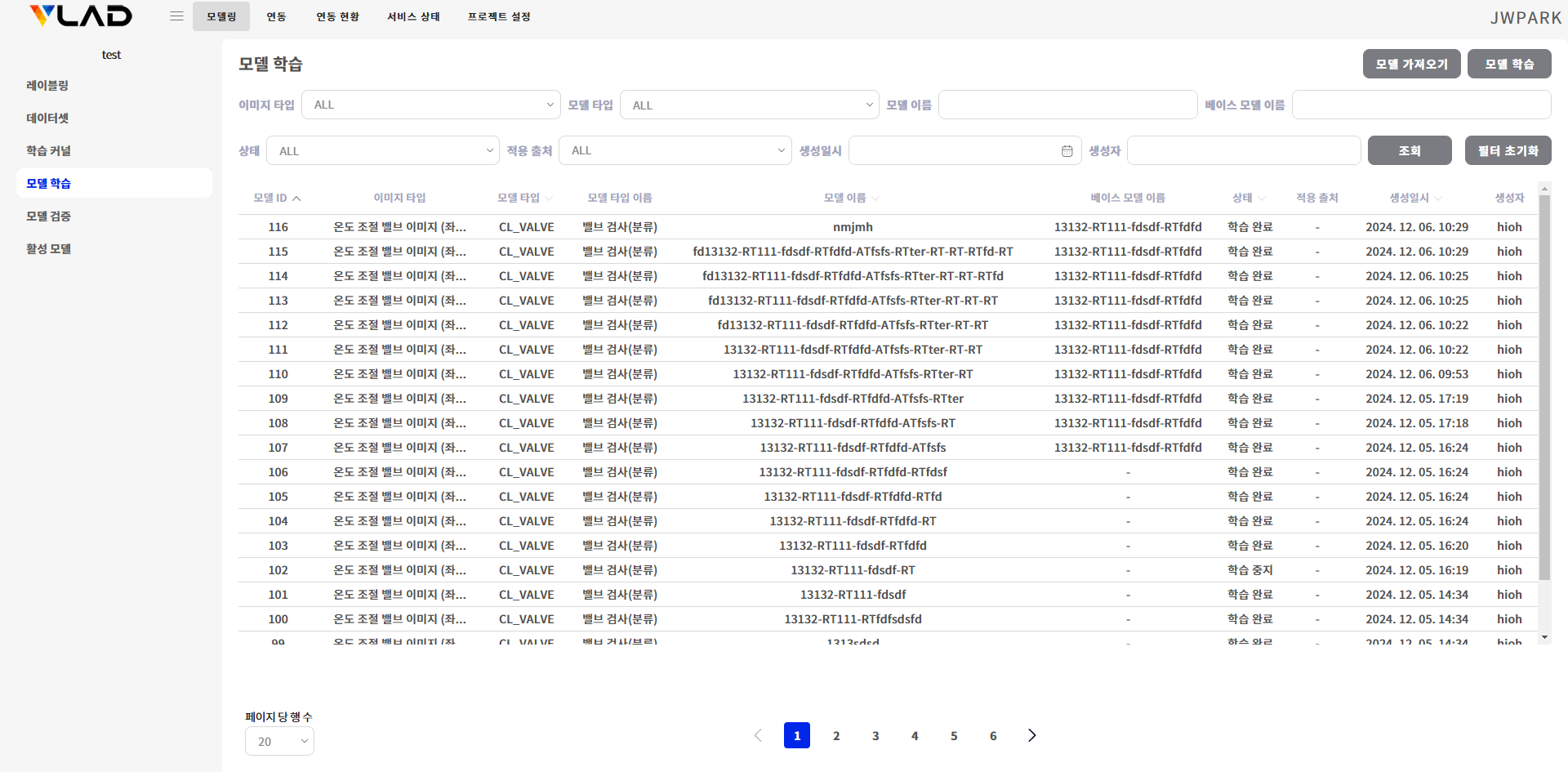Go to page 5
Viewport: 1568px width, 772px height.
(x=954, y=735)
